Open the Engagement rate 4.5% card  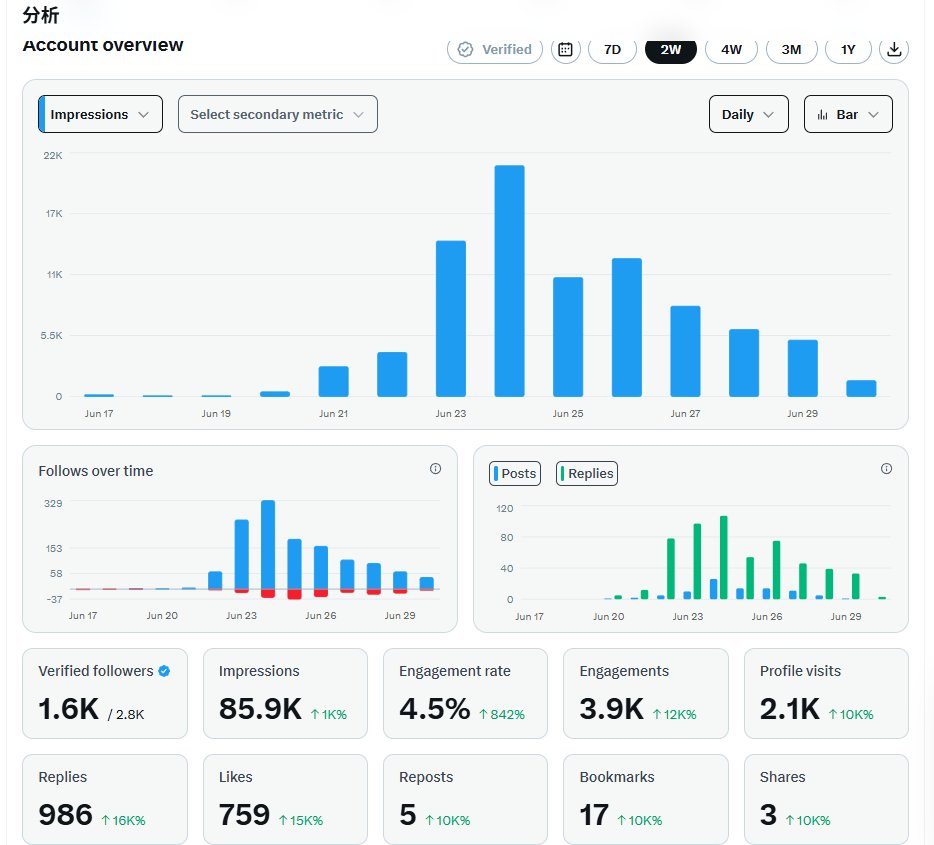465,694
